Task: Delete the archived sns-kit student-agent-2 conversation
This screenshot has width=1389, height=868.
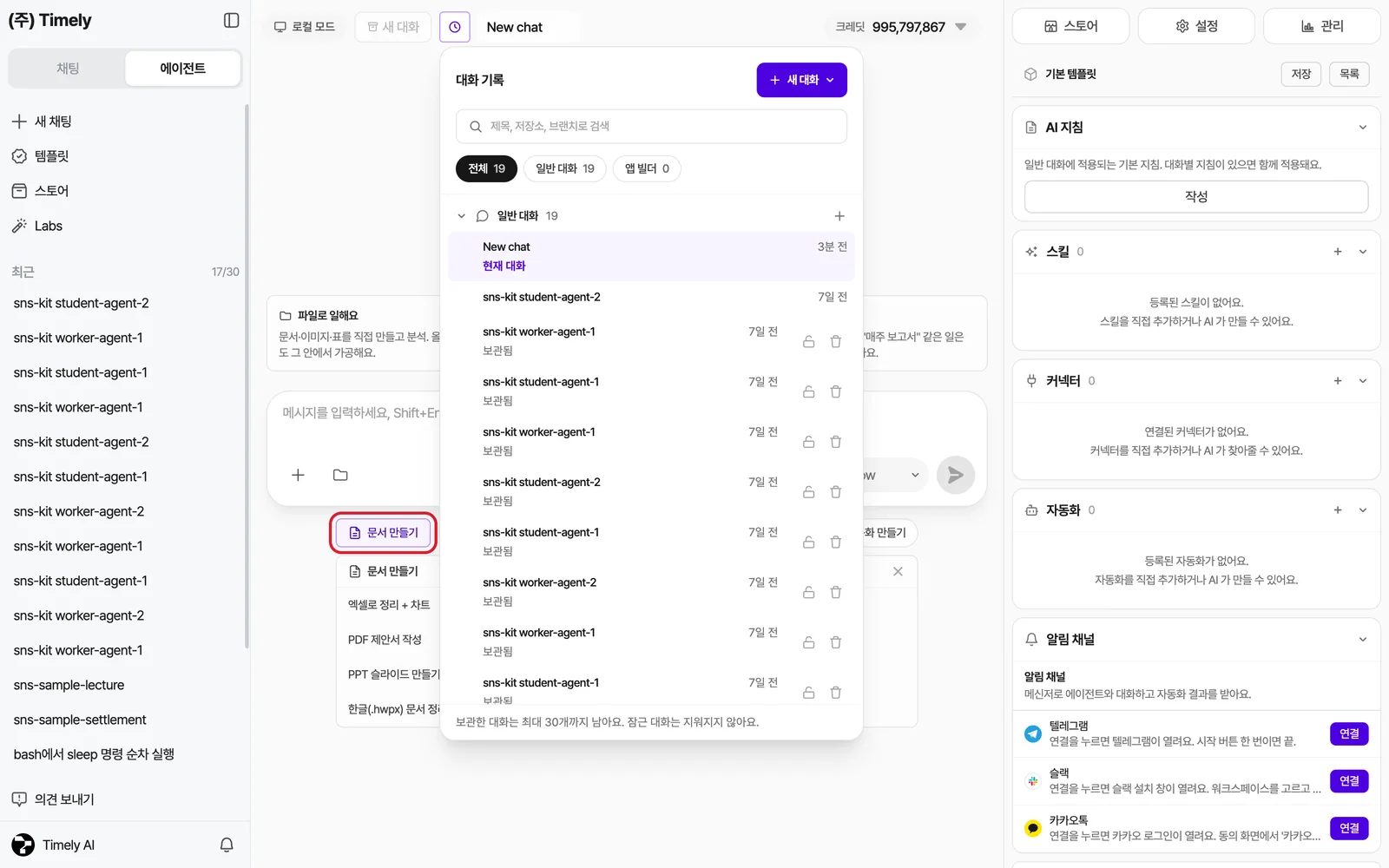Action: pos(836,492)
